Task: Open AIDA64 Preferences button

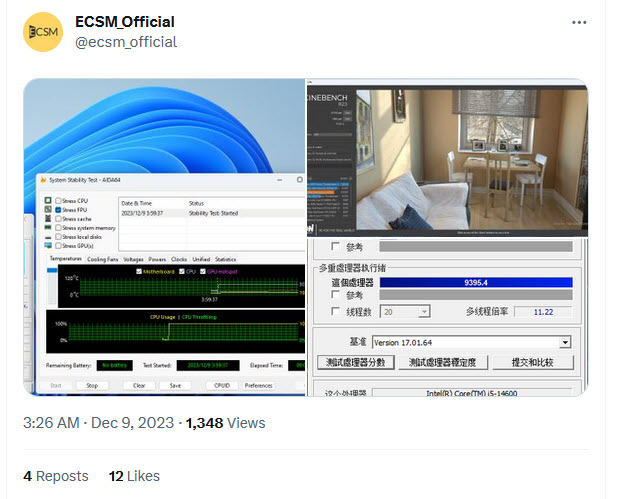Action: [259, 385]
